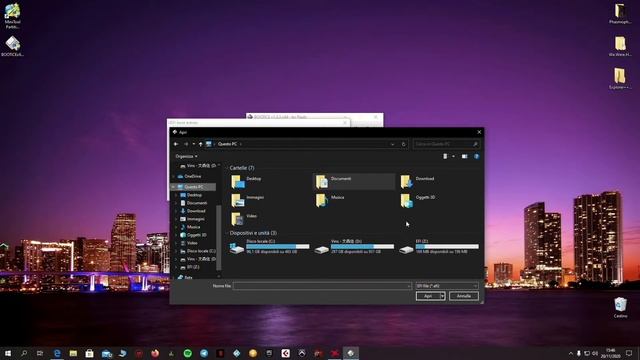Open the clock and date in taskbar
640x360 pixels.
click(611, 353)
